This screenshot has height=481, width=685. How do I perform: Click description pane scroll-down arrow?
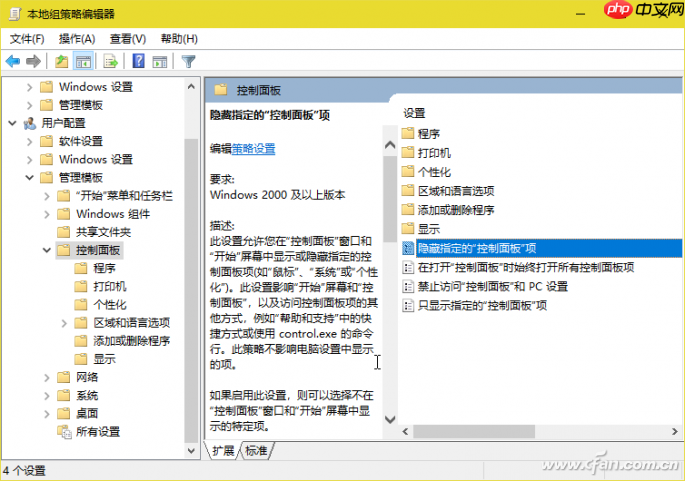pyautogui.click(x=390, y=420)
